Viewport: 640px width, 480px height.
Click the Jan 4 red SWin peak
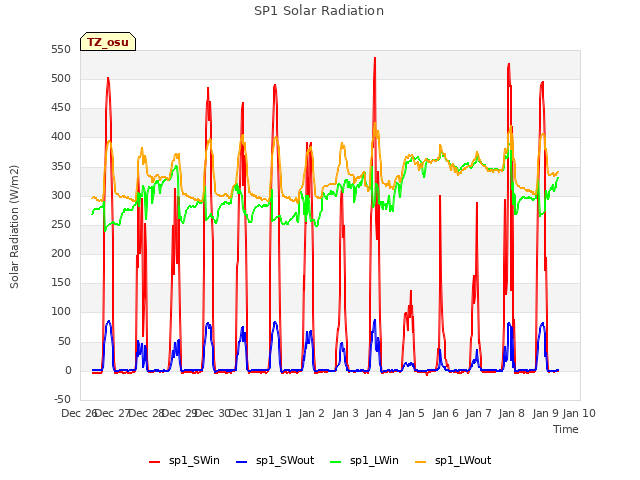(375, 59)
